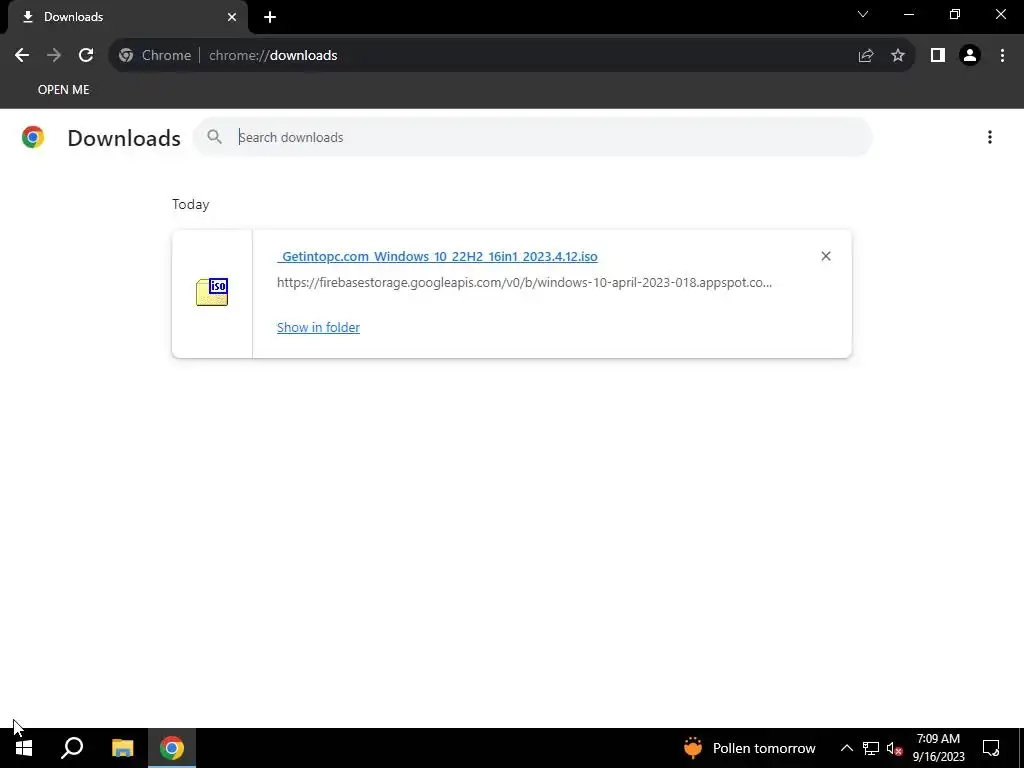1024x768 pixels.
Task: Open the Getintopc.com Windows 10 ISO file link
Action: pos(437,257)
